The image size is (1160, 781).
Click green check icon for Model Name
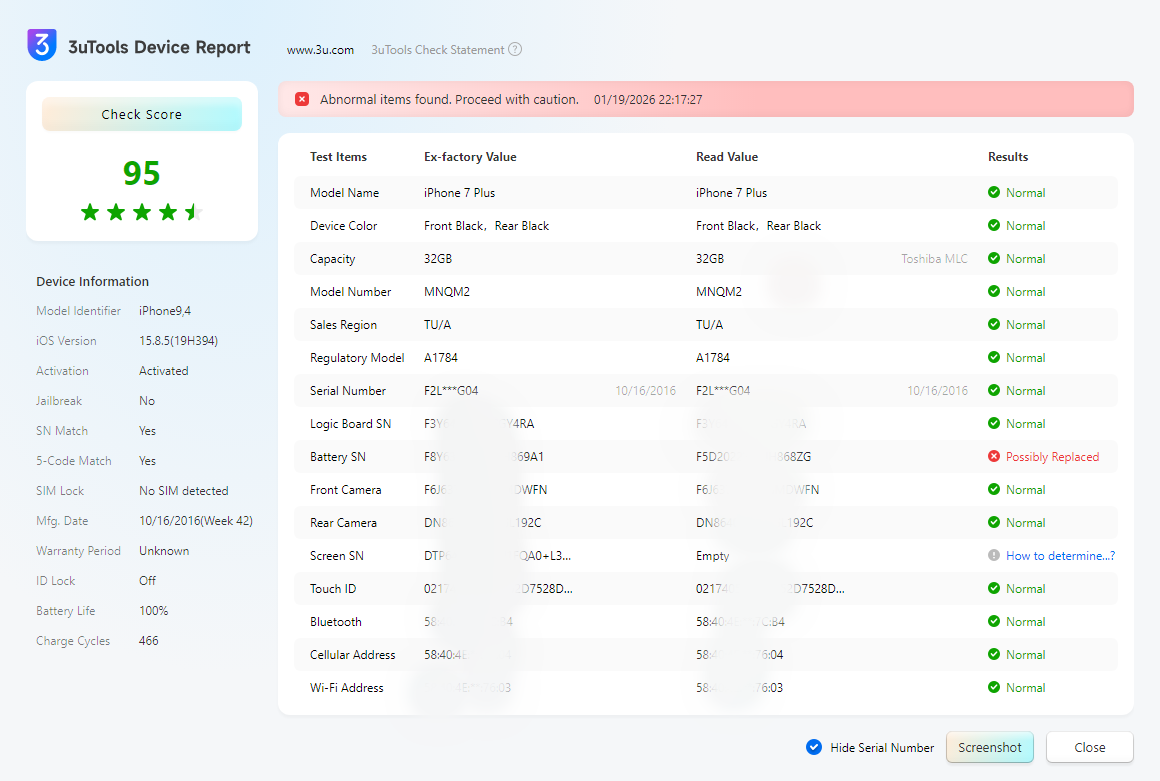pos(994,193)
